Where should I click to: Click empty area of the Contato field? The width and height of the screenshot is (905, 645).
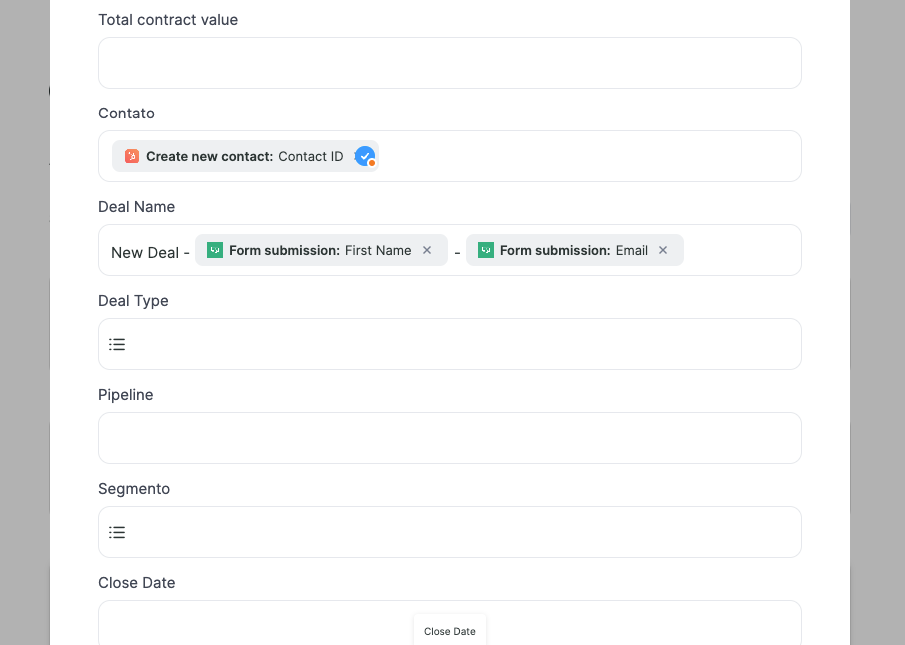[589, 156]
